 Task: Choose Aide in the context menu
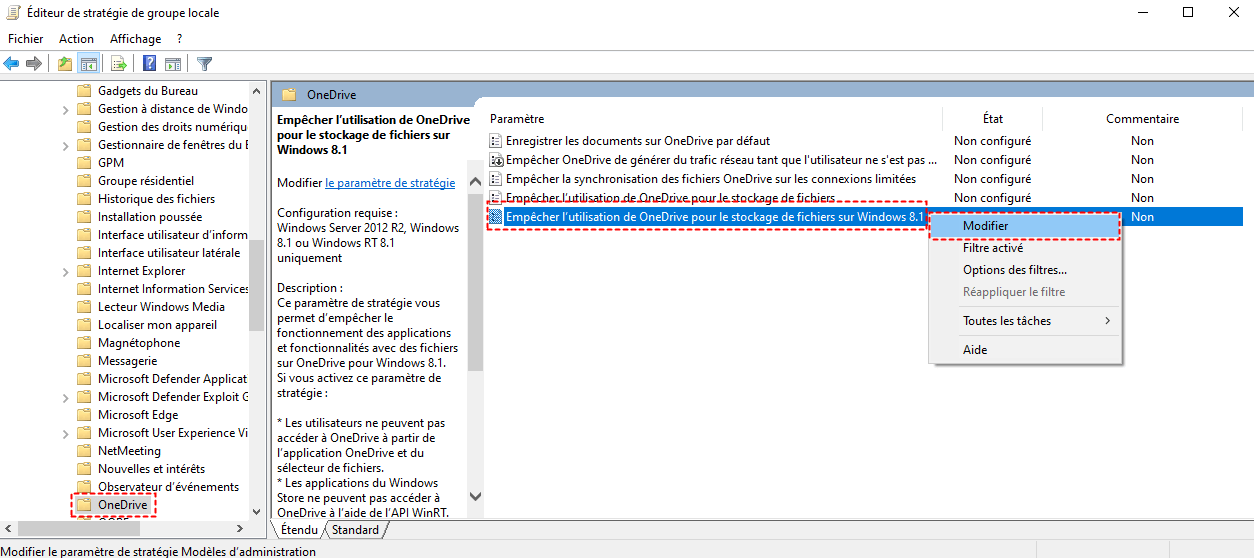[1025, 350]
